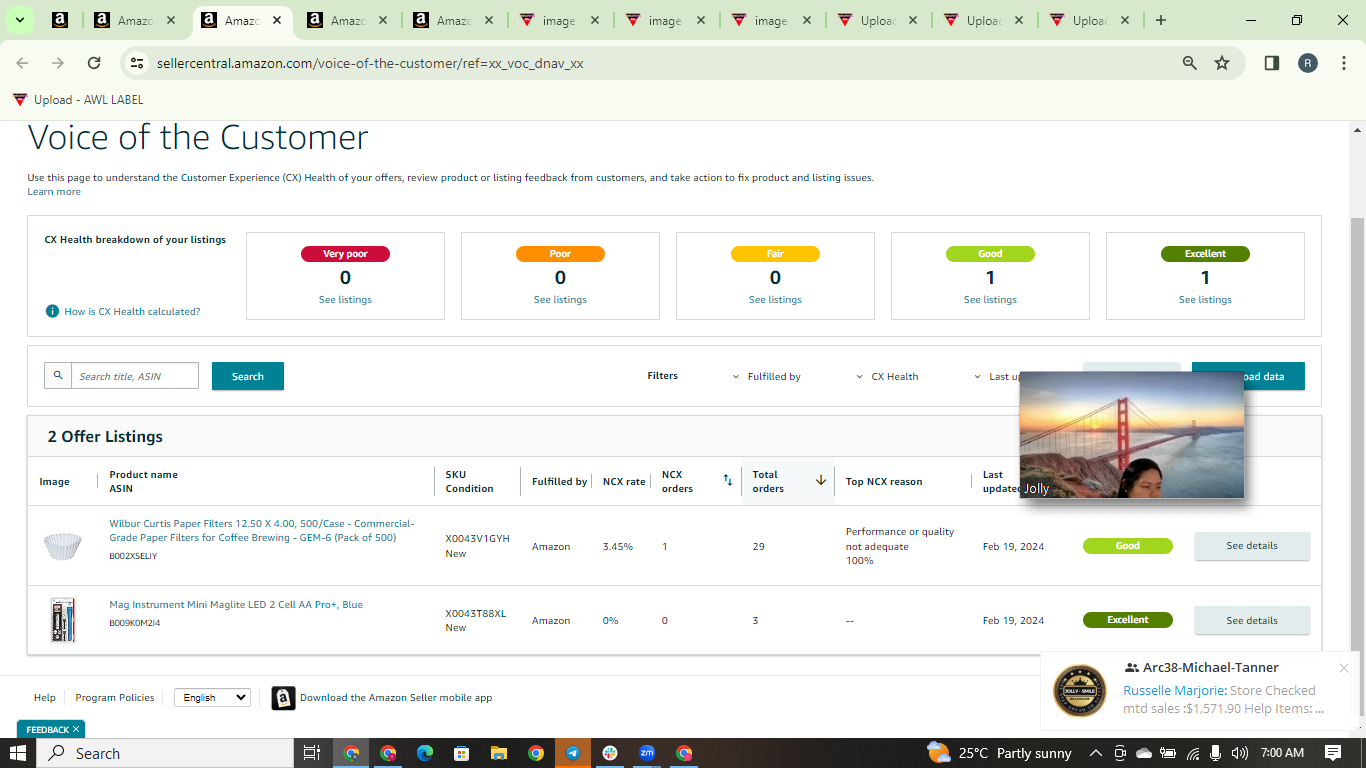Open the FEEDBACK tab button
Image resolution: width=1366 pixels, height=768 pixels.
pos(47,730)
